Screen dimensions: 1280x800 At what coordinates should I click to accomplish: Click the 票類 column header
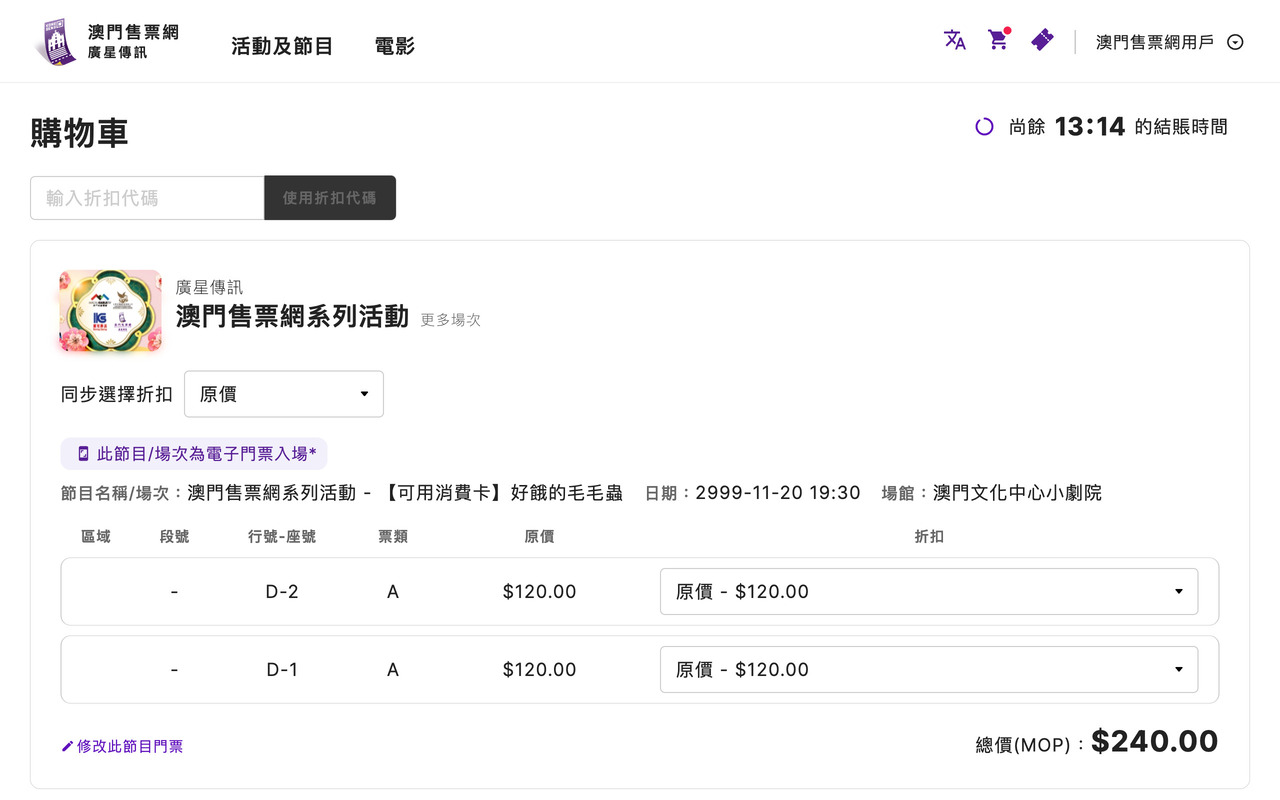[393, 537]
